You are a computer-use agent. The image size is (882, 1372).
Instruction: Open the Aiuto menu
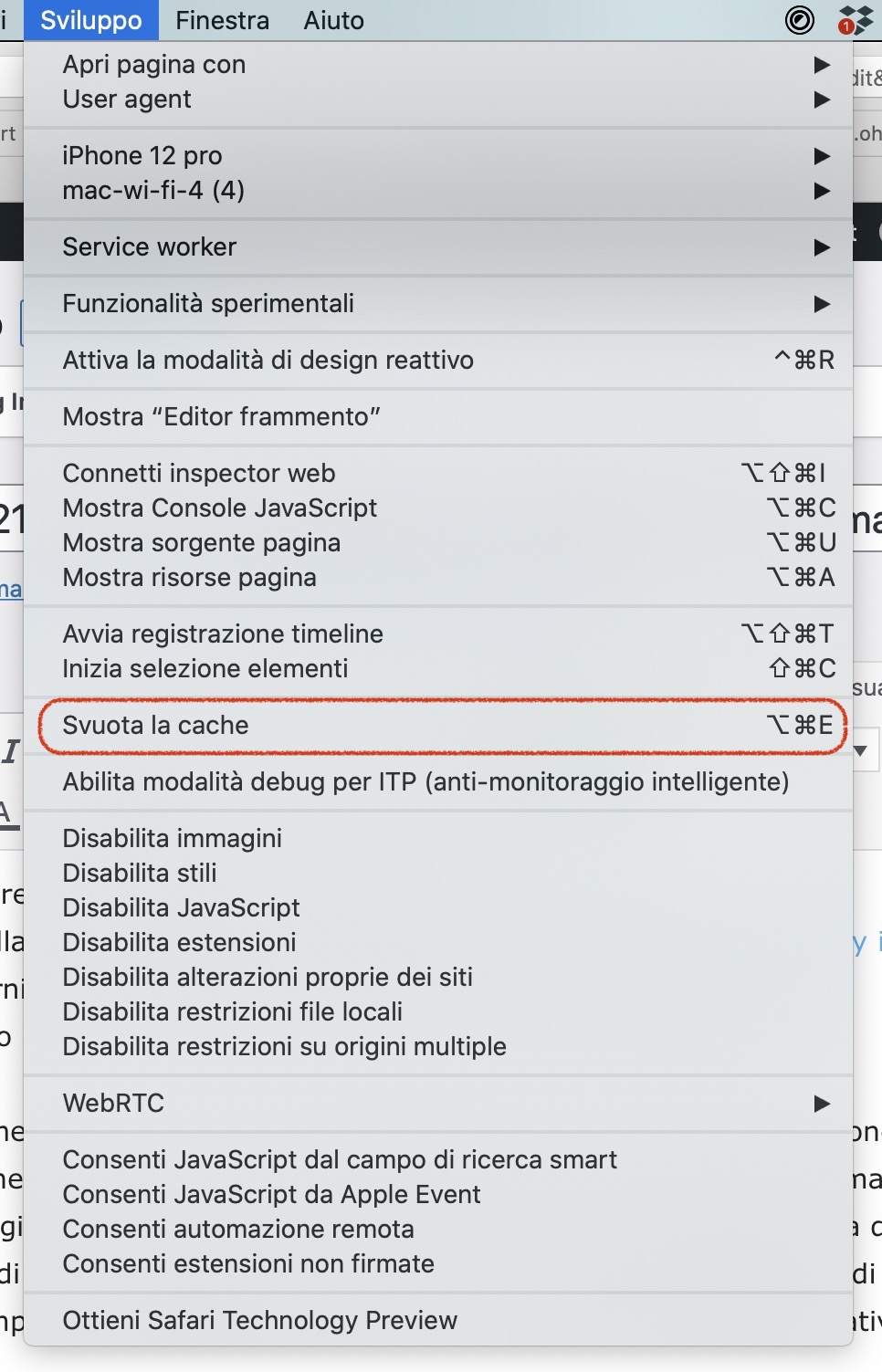tap(333, 20)
